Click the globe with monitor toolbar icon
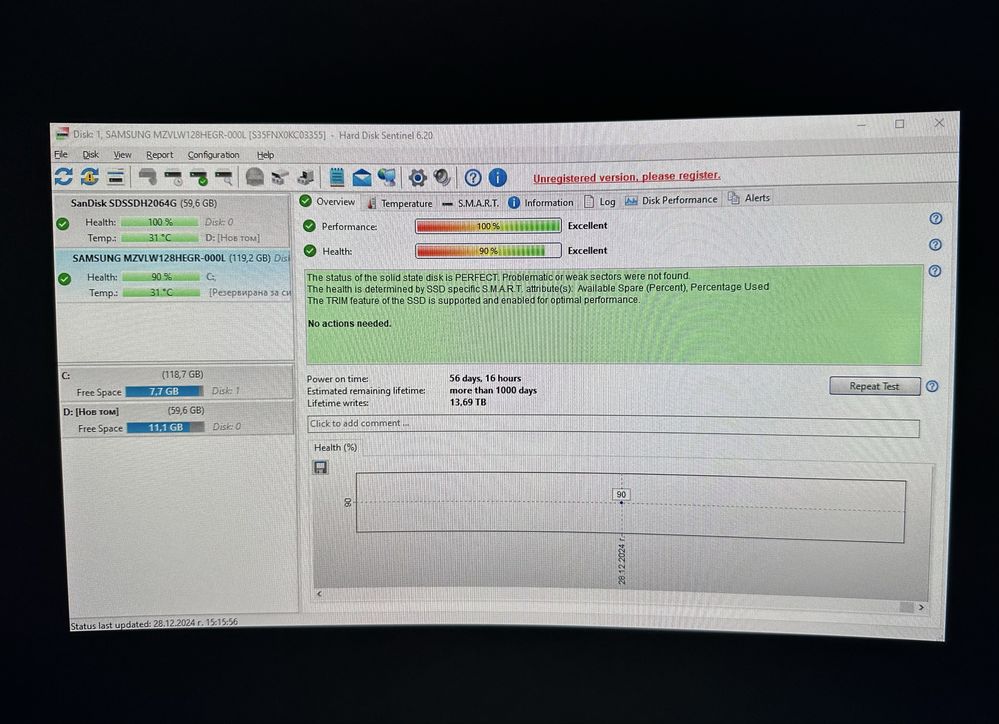The height and width of the screenshot is (724, 999). (387, 177)
